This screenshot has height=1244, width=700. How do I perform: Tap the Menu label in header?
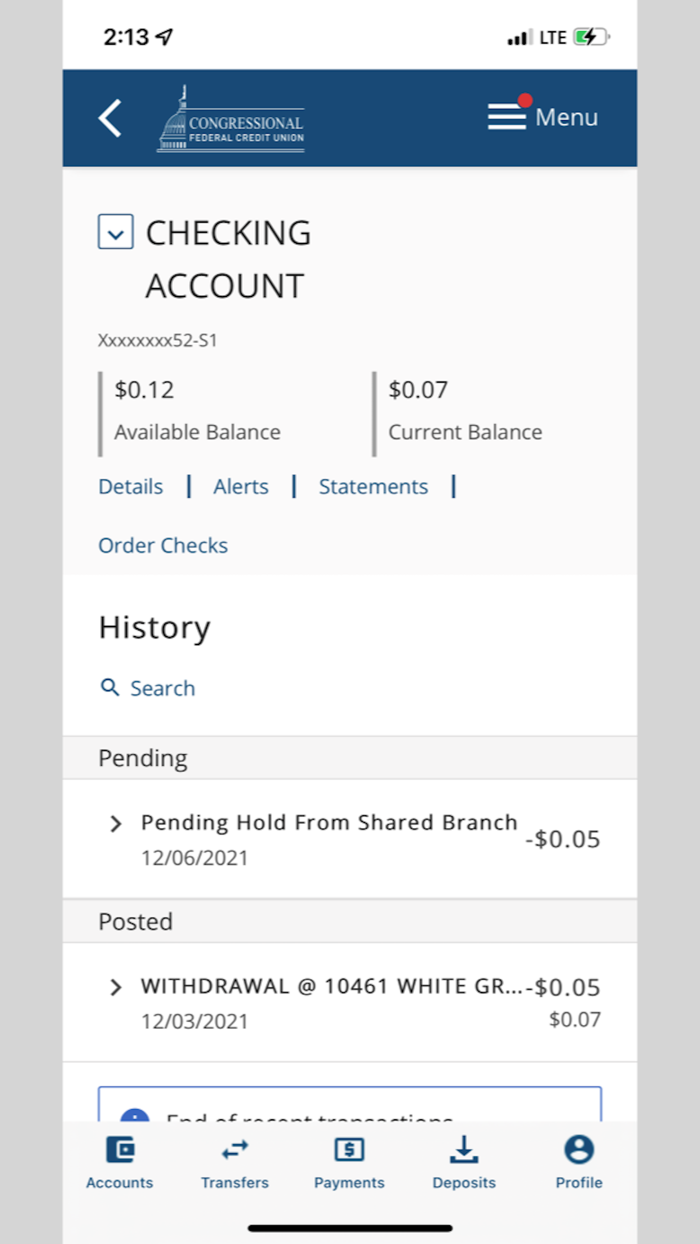coord(566,118)
